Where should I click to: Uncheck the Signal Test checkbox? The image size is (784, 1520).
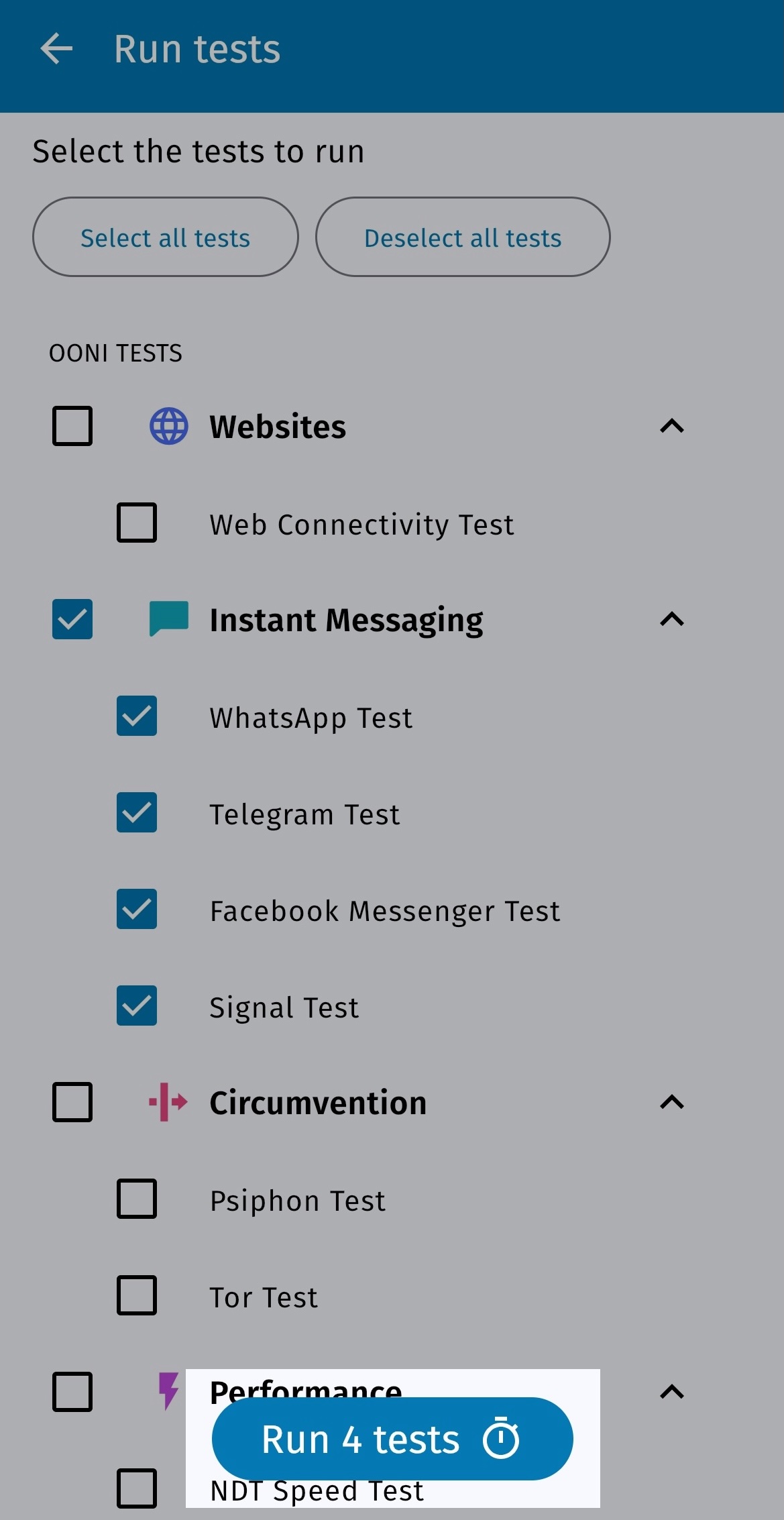coord(137,1006)
